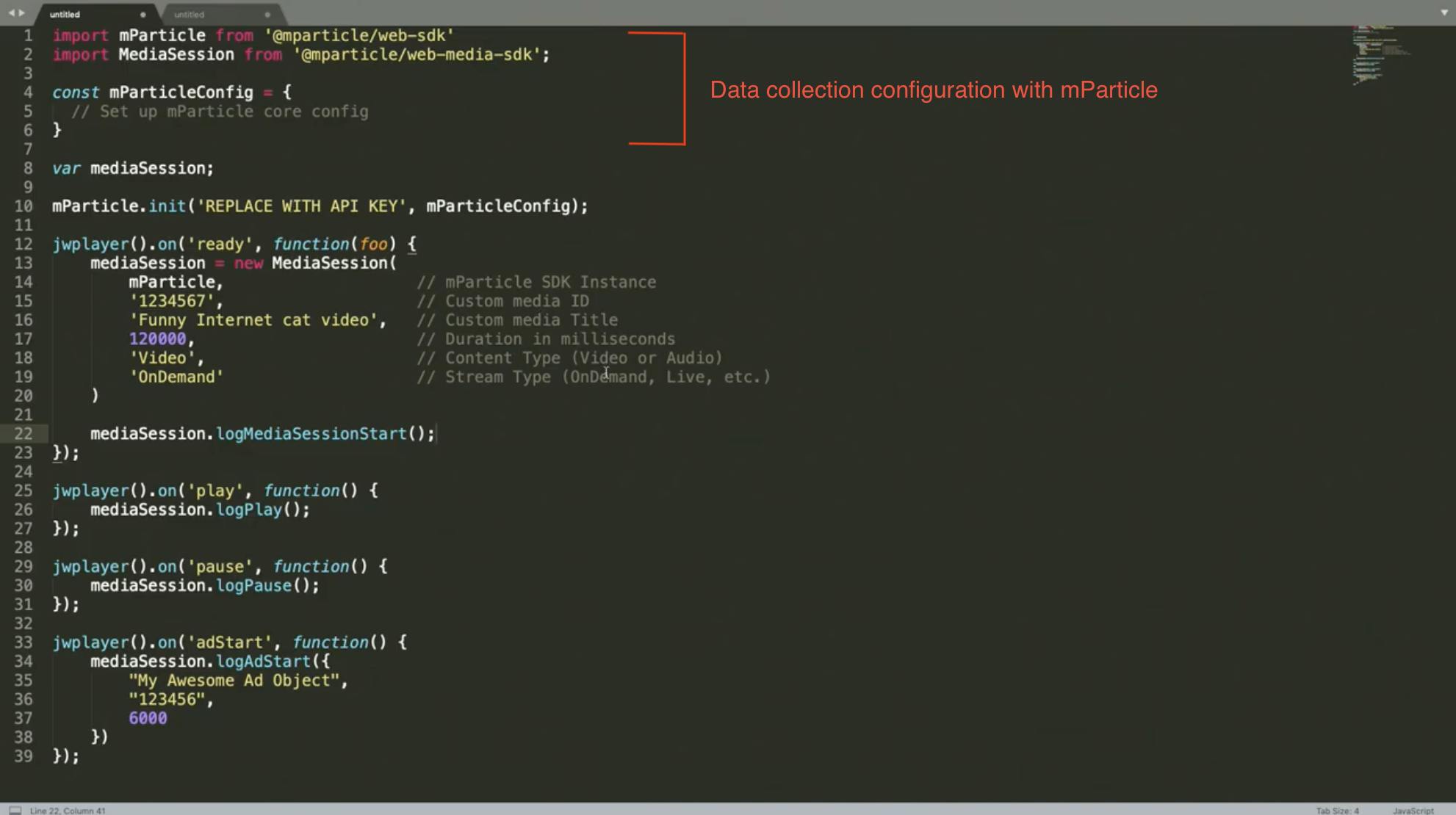Click the '// Custom media Title' comment

pos(517,320)
